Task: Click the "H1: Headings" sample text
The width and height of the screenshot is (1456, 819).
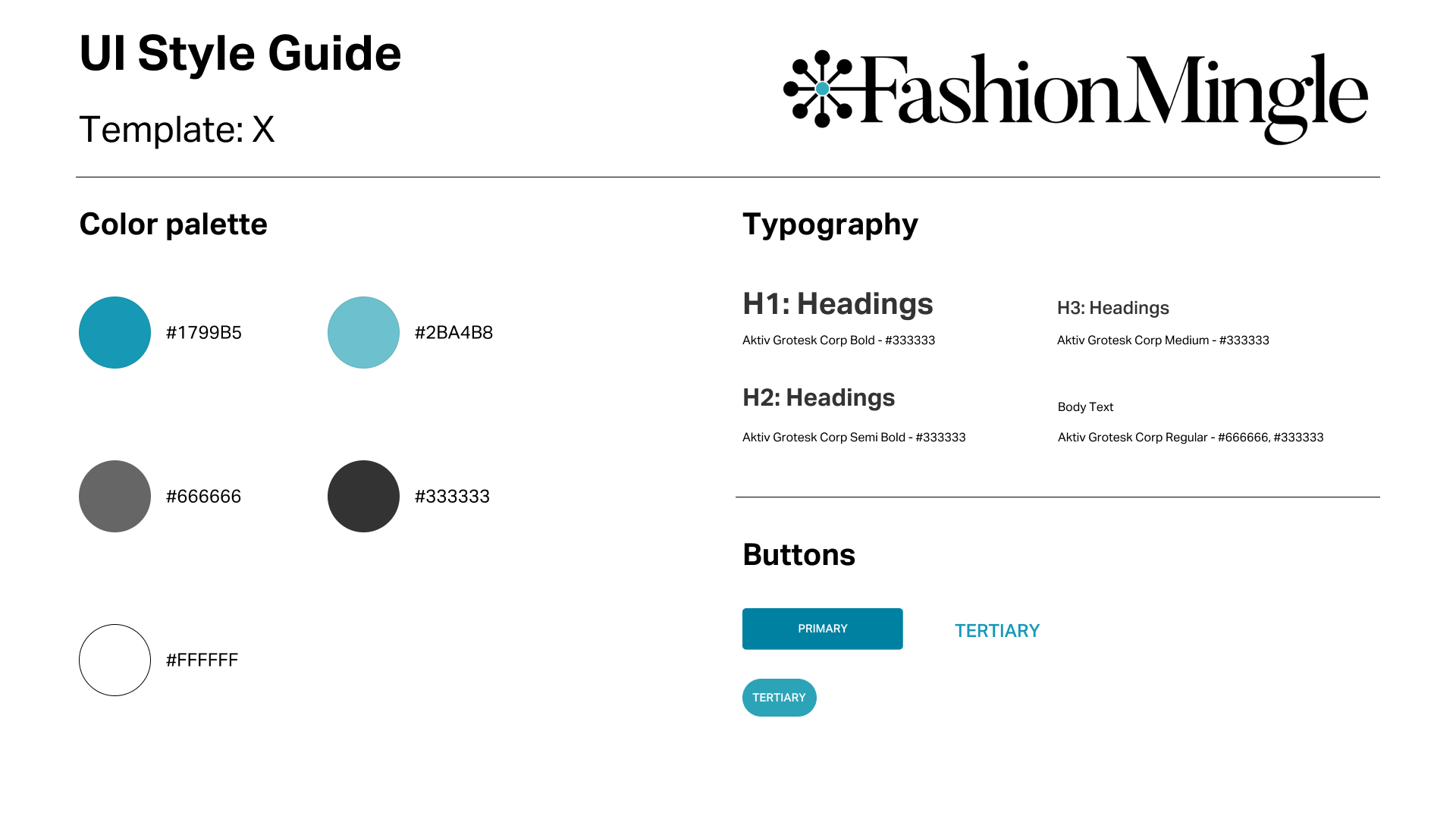Action: (x=838, y=304)
